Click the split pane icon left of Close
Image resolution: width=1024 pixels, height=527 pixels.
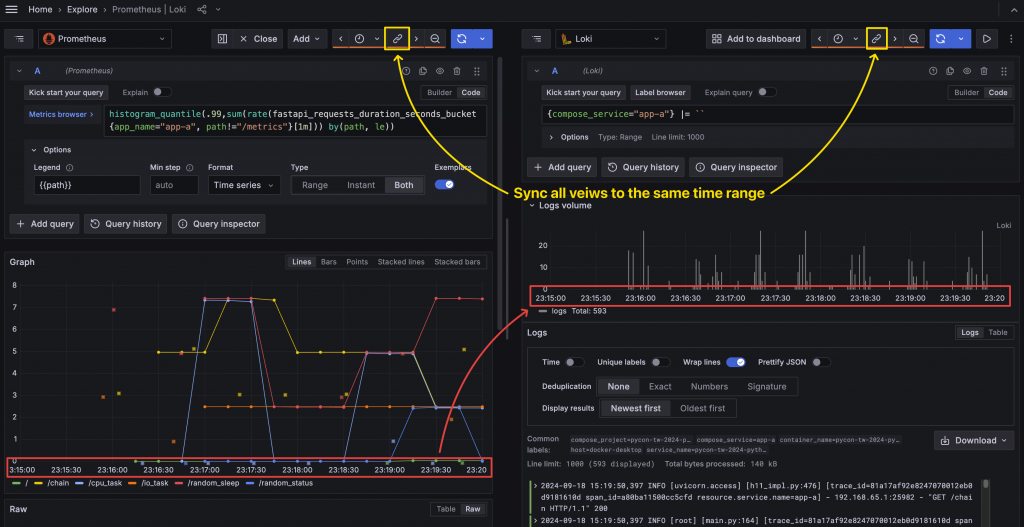222,39
